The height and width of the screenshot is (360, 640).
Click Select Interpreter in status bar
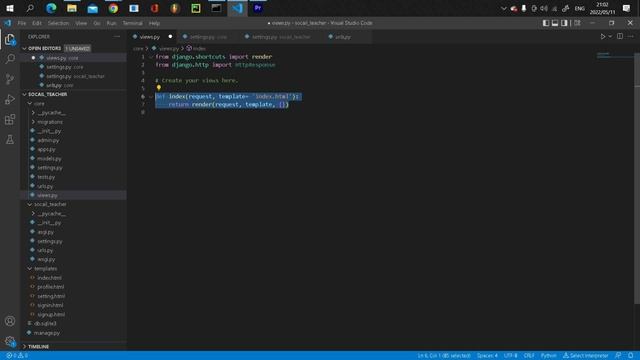tap(585, 356)
